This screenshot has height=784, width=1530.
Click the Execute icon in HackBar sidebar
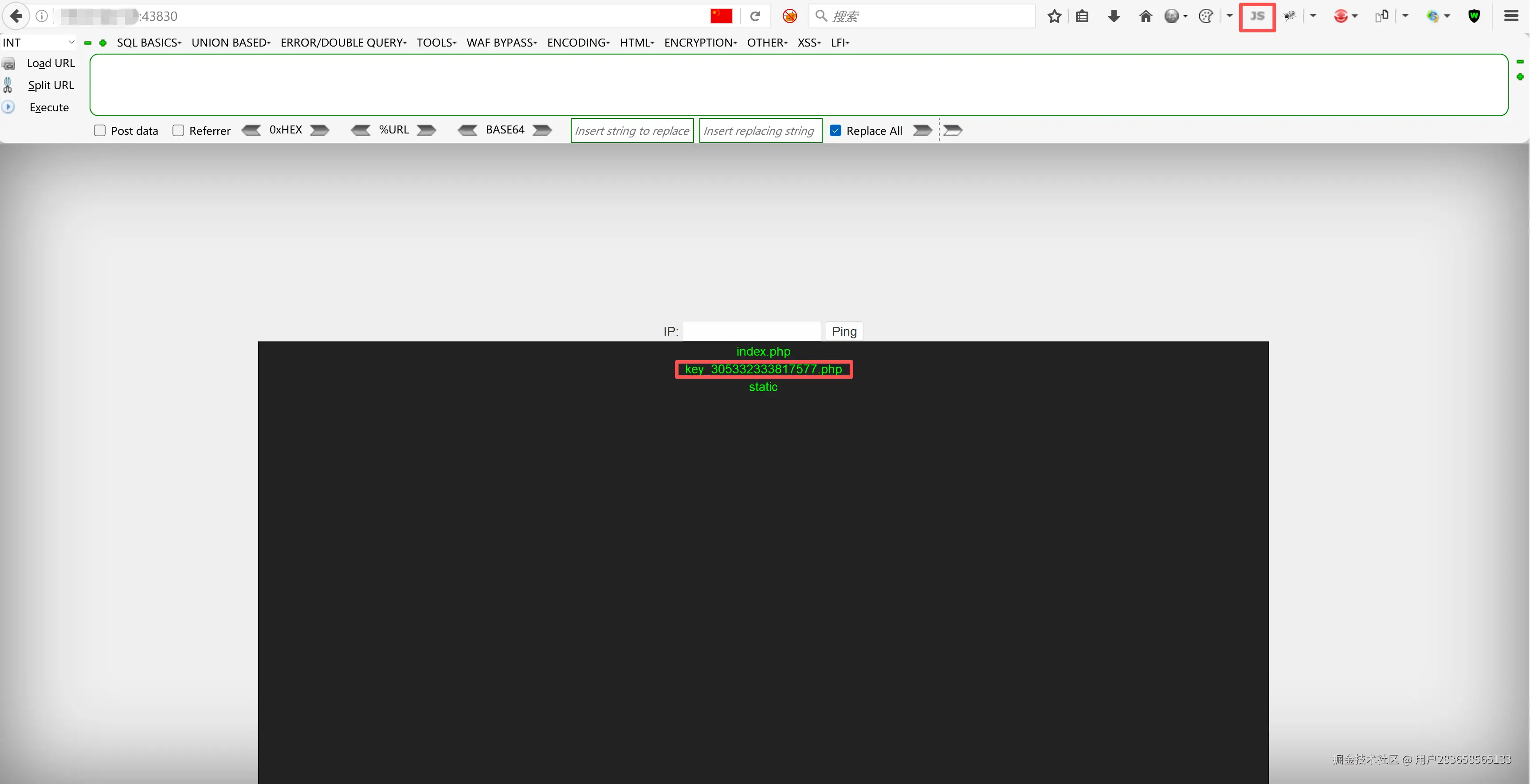(8, 107)
